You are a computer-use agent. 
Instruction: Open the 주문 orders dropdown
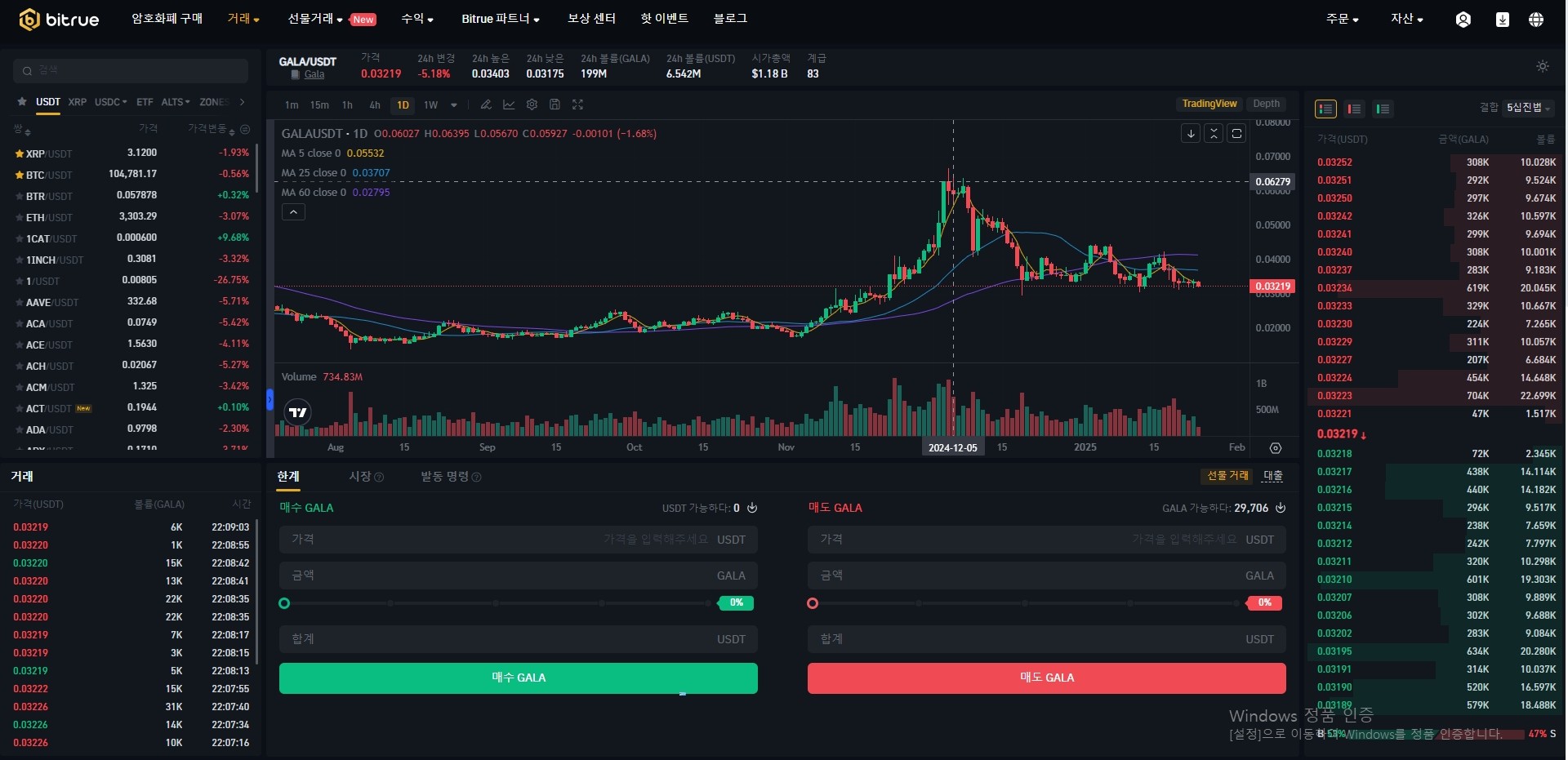[x=1343, y=19]
